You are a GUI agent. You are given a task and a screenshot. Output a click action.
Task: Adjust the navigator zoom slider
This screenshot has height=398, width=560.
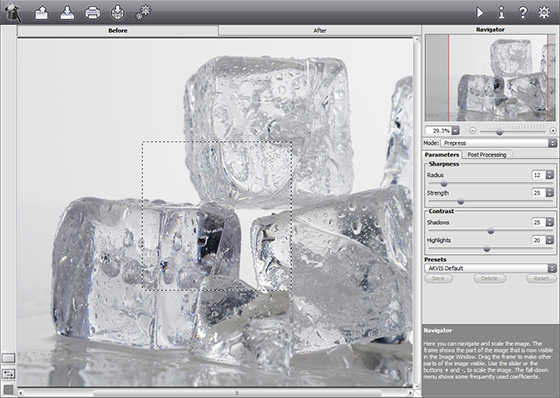(499, 132)
